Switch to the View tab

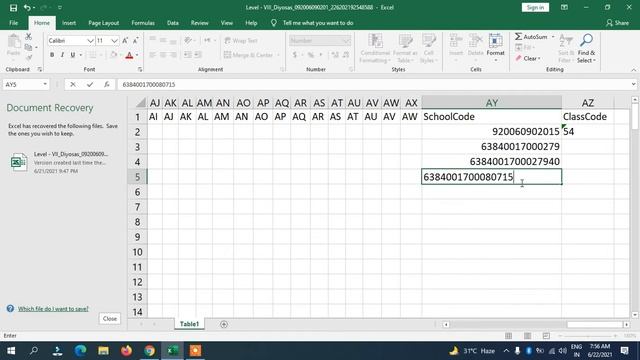227,23
